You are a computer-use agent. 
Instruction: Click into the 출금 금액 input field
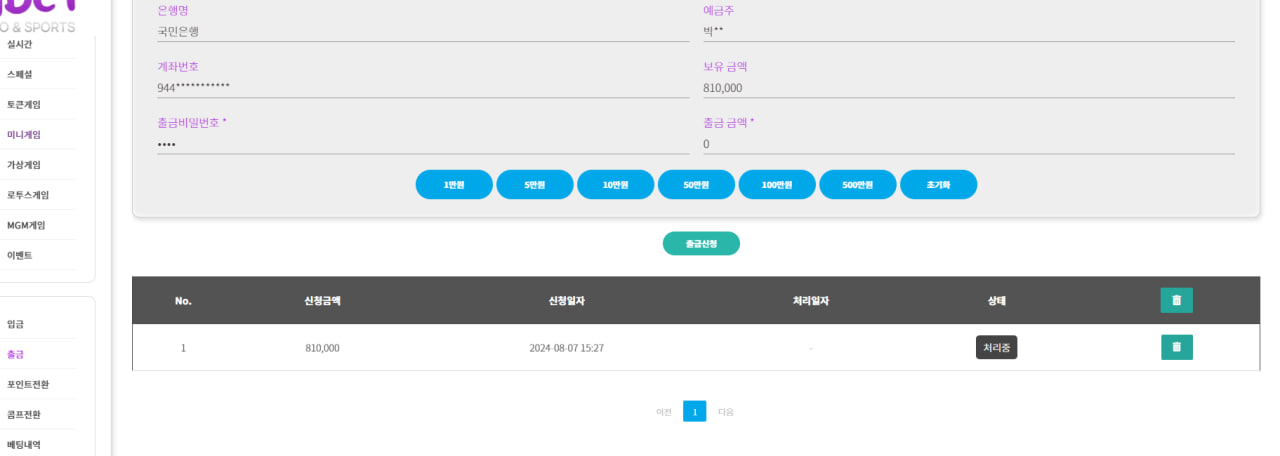968,144
